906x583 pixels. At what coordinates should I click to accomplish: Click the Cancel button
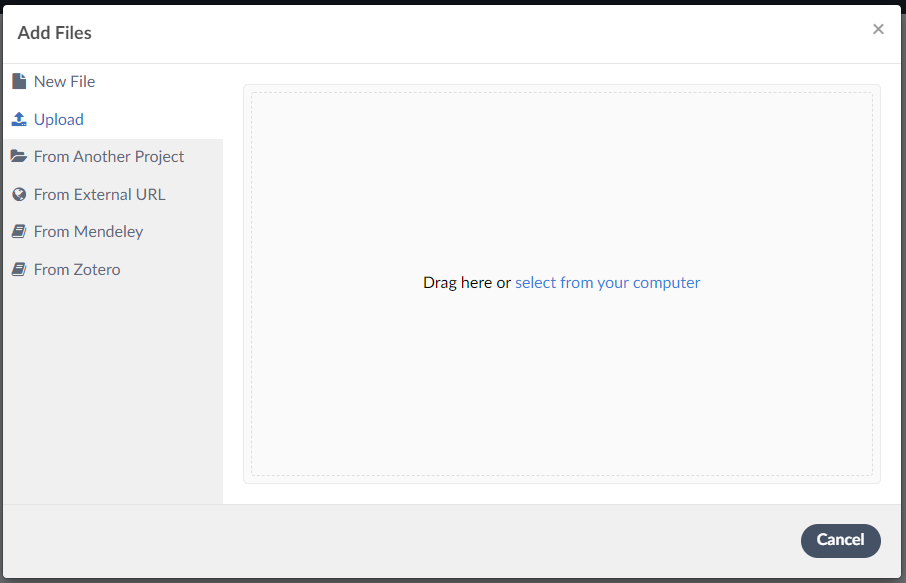click(x=840, y=540)
